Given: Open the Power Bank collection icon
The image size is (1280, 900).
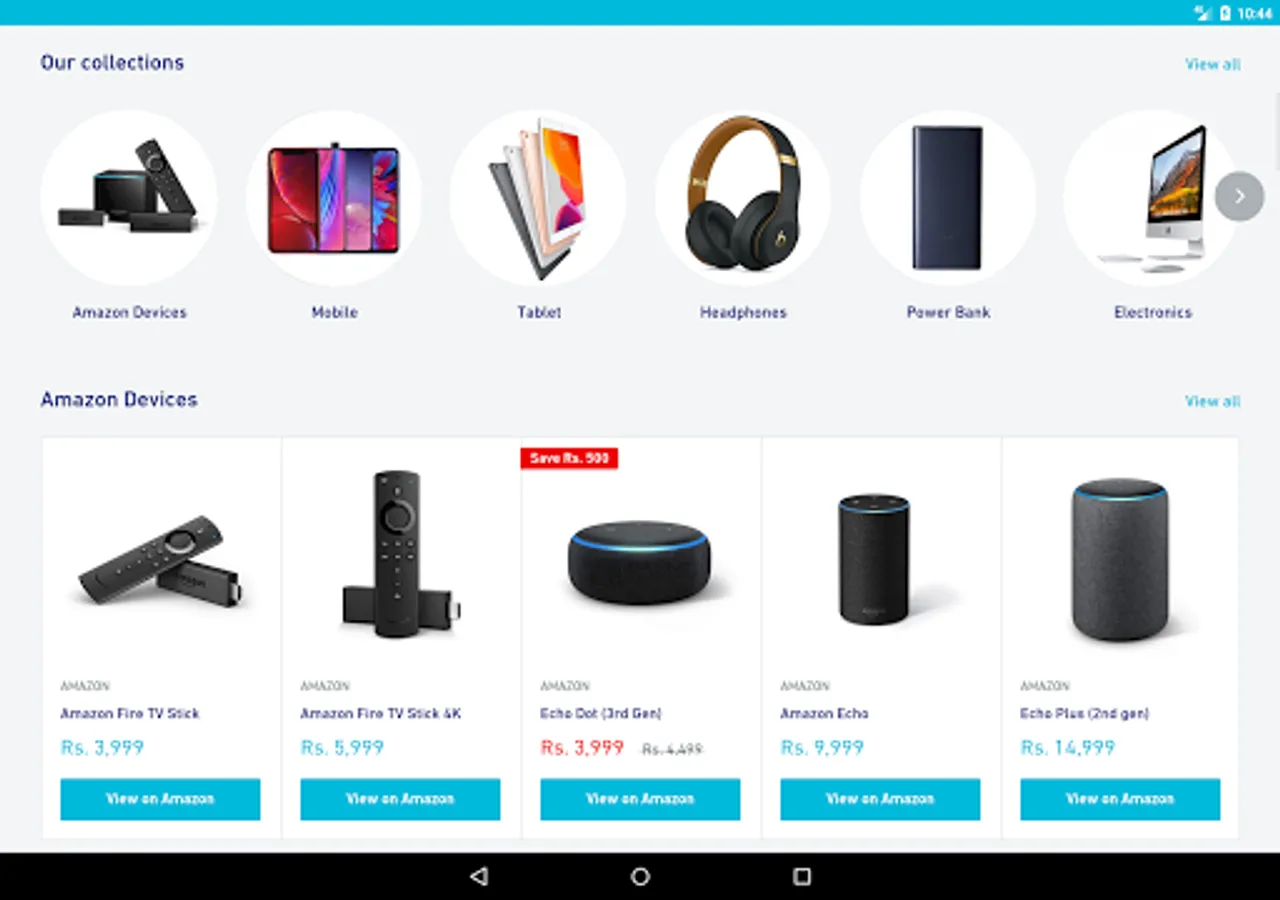Looking at the screenshot, I should click(x=948, y=198).
